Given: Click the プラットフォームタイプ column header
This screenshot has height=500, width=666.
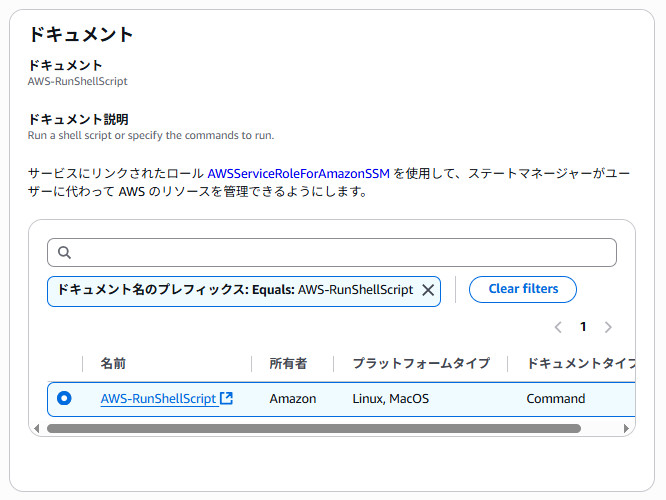Looking at the screenshot, I should click(421, 363).
